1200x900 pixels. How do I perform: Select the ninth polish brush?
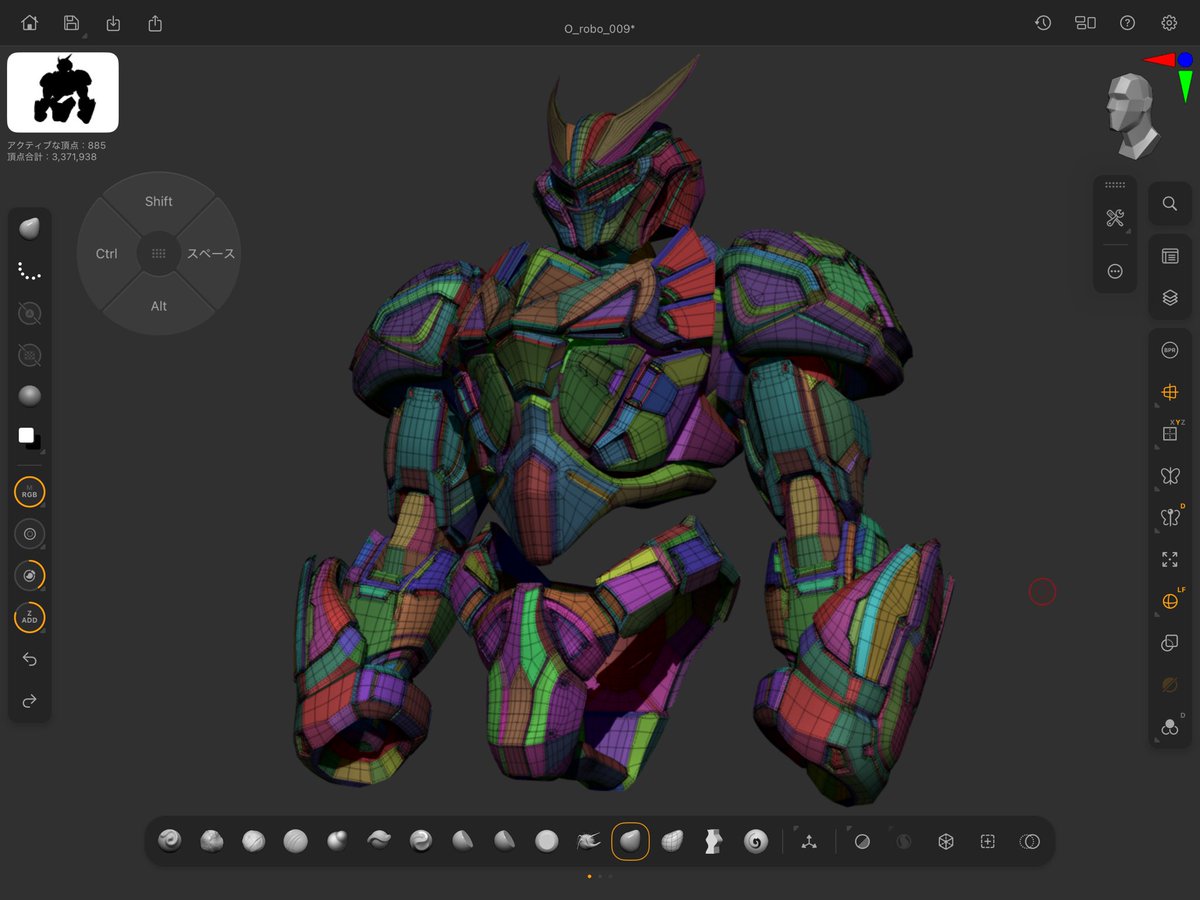[x=504, y=841]
